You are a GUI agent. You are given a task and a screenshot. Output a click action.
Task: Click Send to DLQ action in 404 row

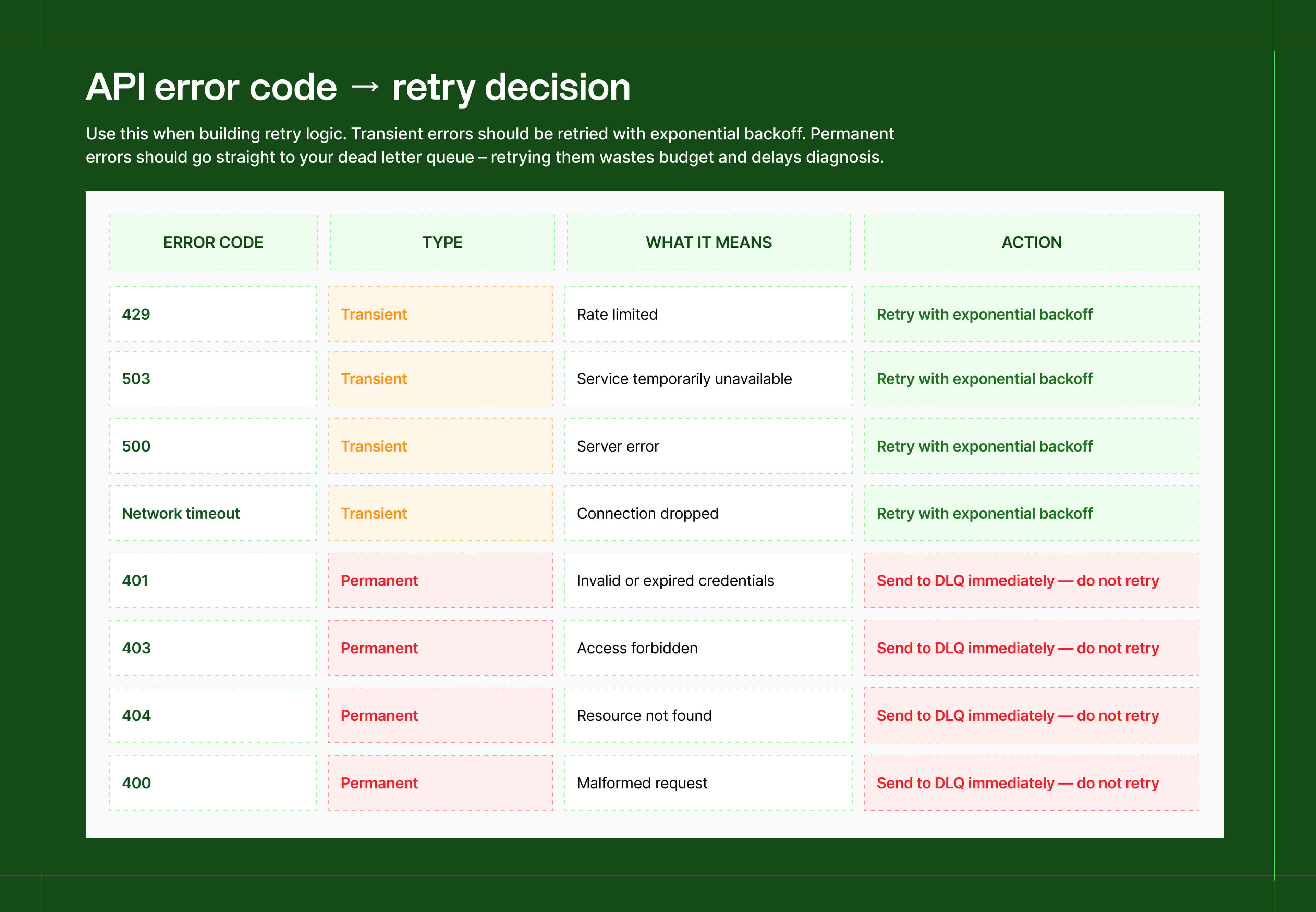[x=1031, y=715]
